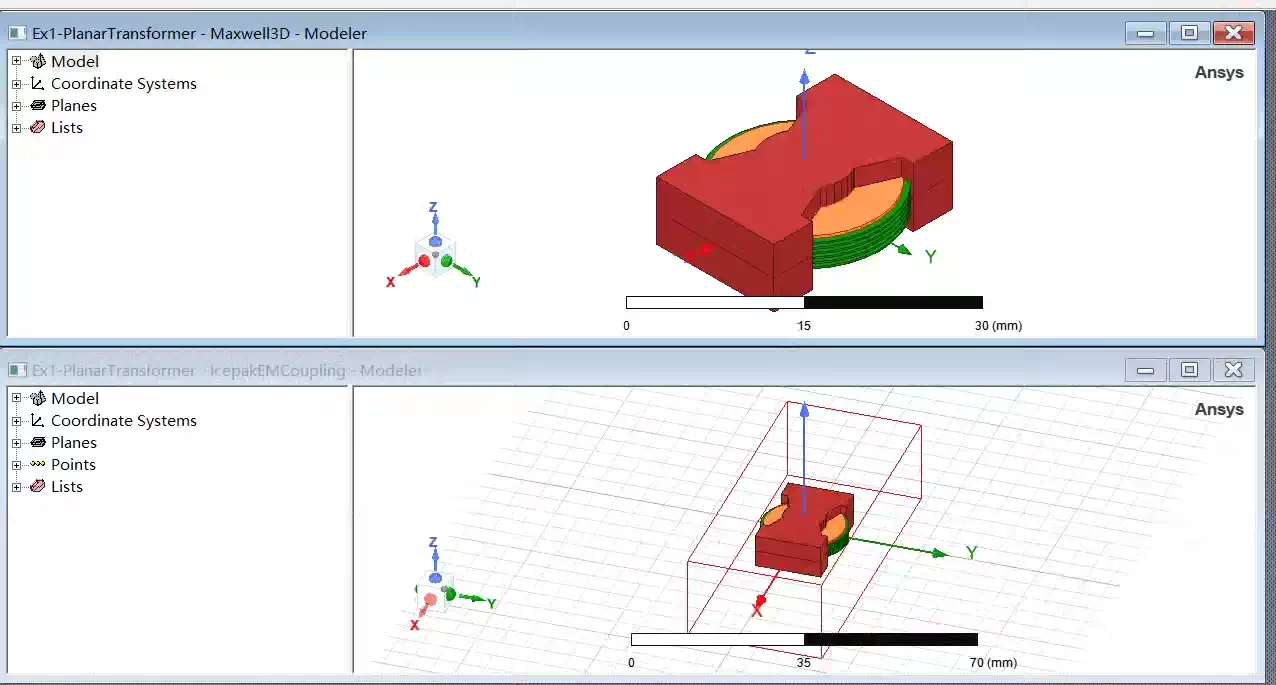This screenshot has width=1276, height=685.
Task: Maximize the Maxwell3D Modeler window
Action: [x=1189, y=33]
